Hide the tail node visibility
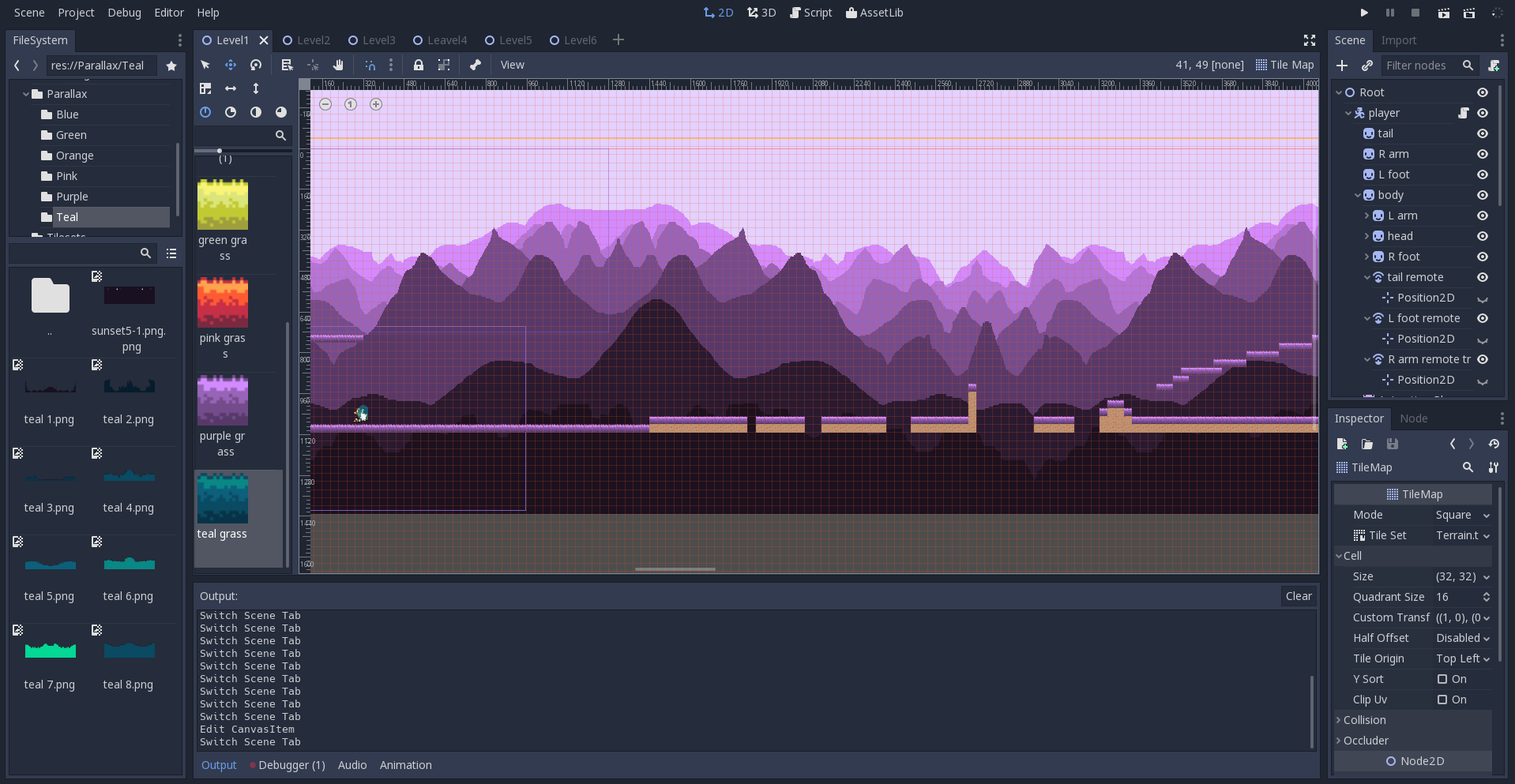The width and height of the screenshot is (1515, 784). pos(1483,133)
